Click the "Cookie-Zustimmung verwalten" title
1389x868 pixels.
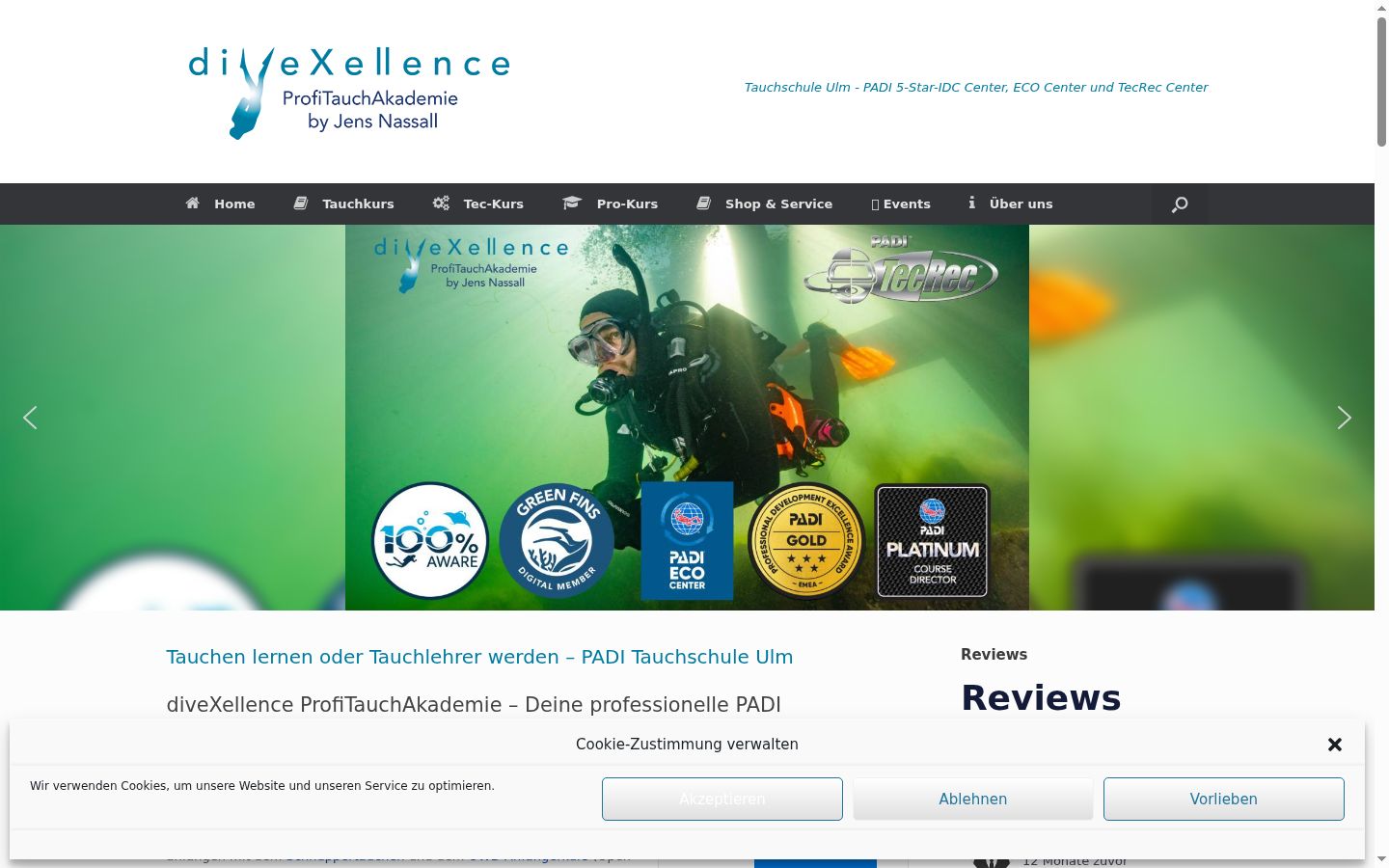coord(687,745)
